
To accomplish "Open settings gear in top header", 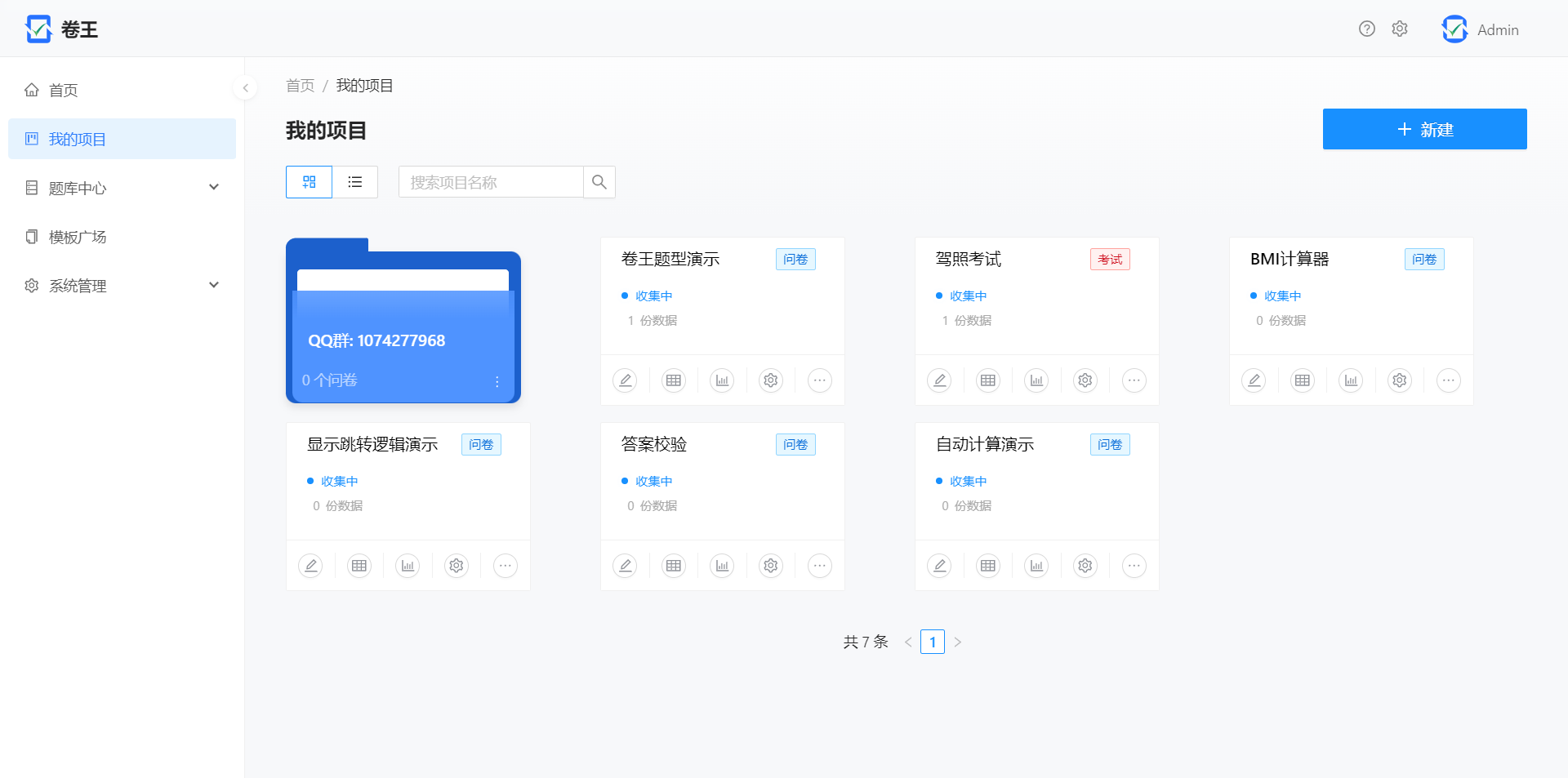I will 1400,29.
